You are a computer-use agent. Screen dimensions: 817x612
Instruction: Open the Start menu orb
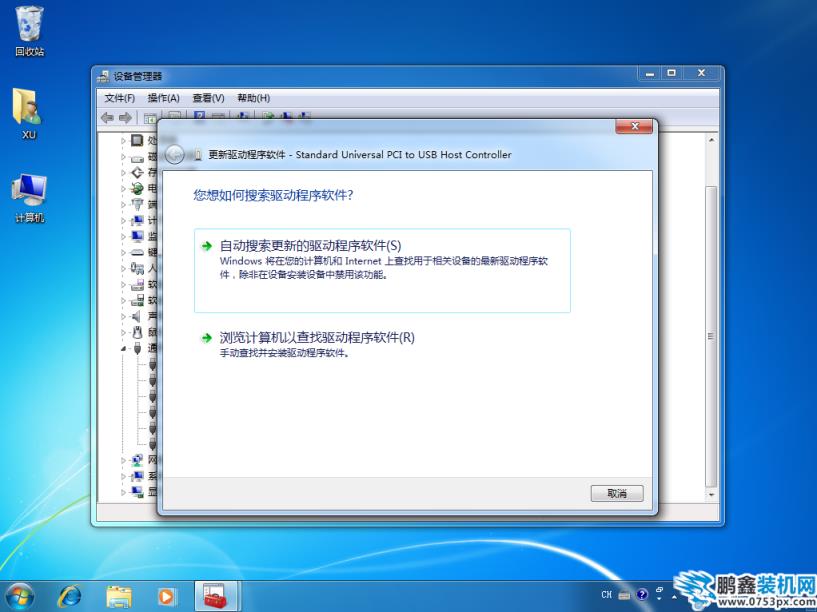pyautogui.click(x=20, y=596)
